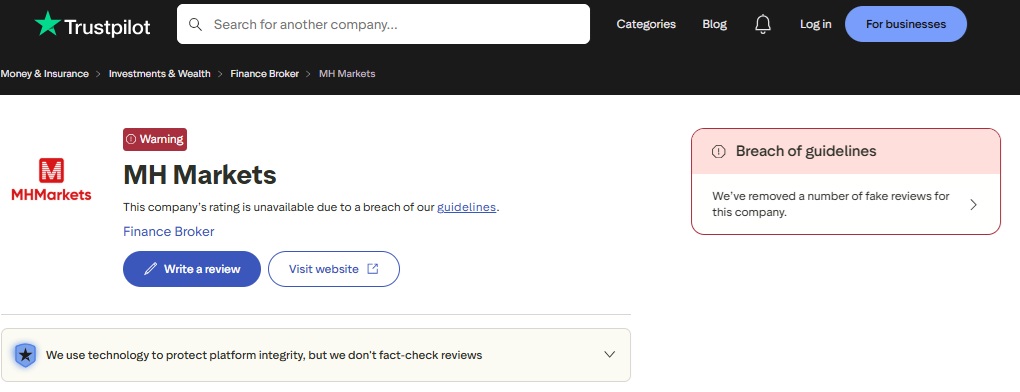Click the MHMarkets company logo
The width and height of the screenshot is (1020, 392).
point(51,179)
